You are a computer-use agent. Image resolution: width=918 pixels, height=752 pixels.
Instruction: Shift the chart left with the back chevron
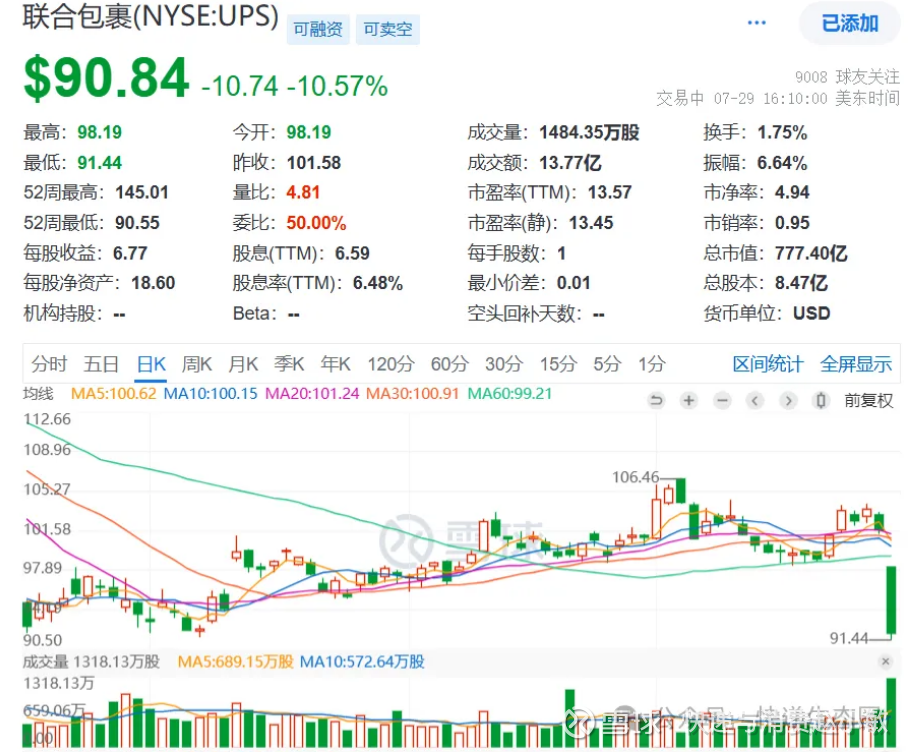click(x=755, y=401)
